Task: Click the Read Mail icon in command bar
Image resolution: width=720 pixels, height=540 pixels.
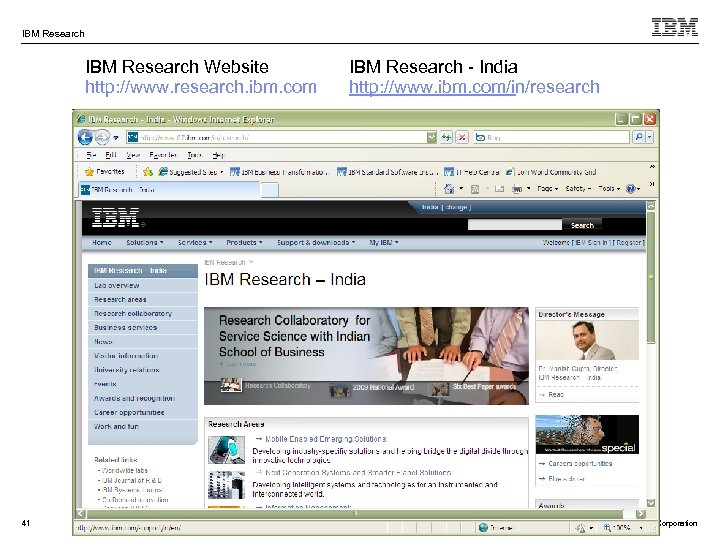Action: [x=500, y=189]
